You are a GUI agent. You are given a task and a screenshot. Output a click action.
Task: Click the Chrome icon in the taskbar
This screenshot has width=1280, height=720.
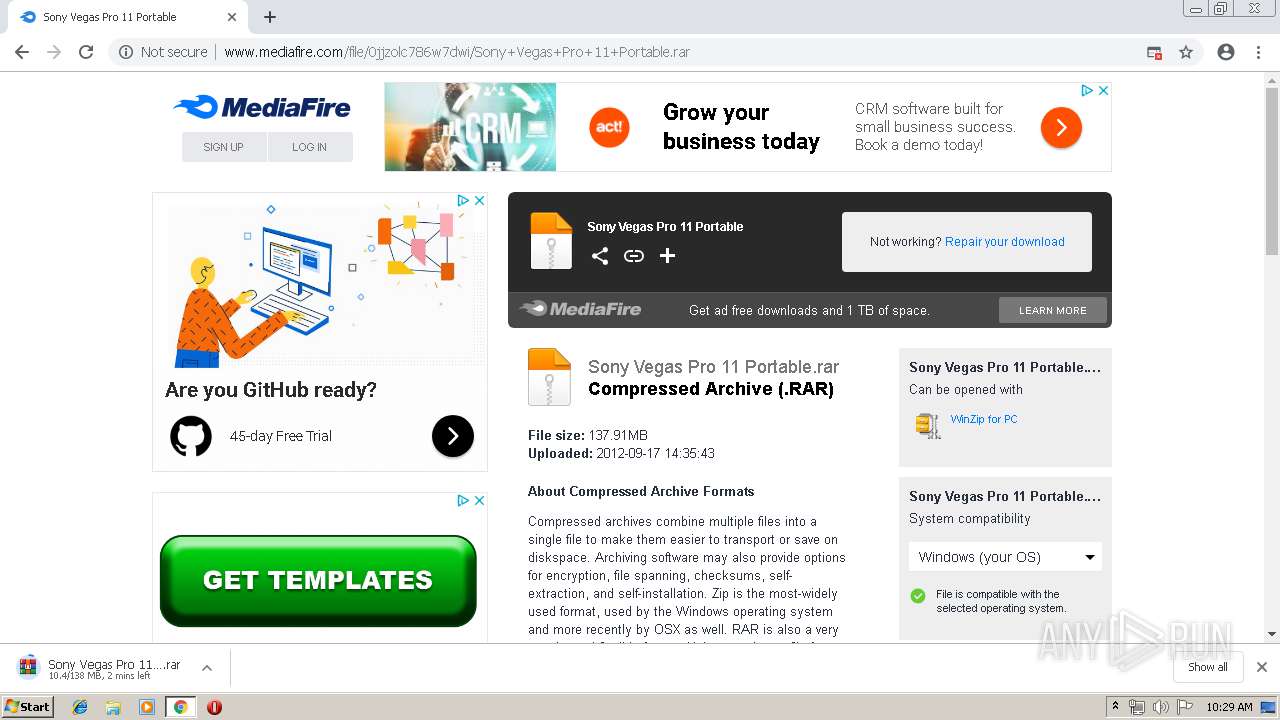[x=181, y=707]
